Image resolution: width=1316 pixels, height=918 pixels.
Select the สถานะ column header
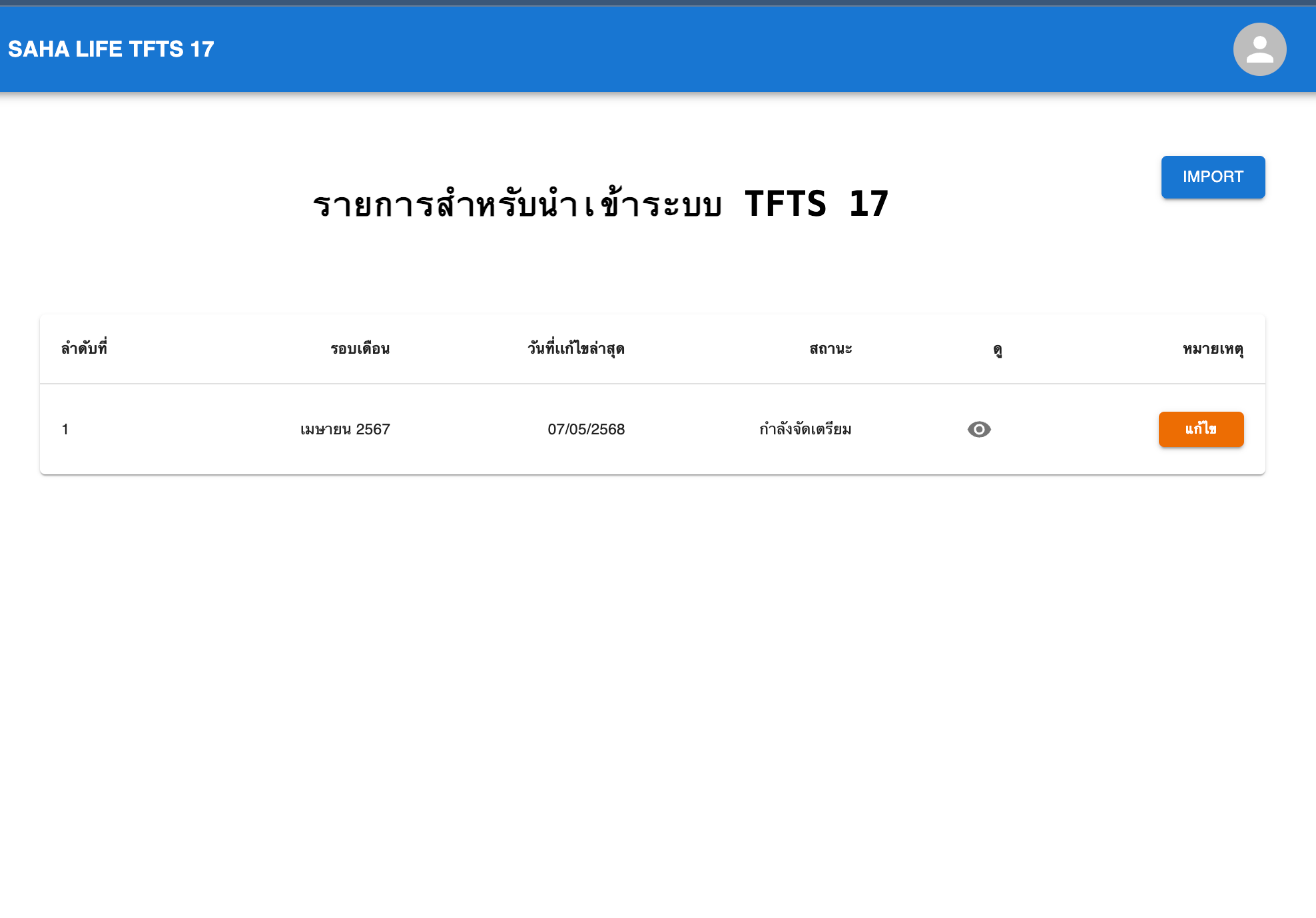pyautogui.click(x=830, y=348)
